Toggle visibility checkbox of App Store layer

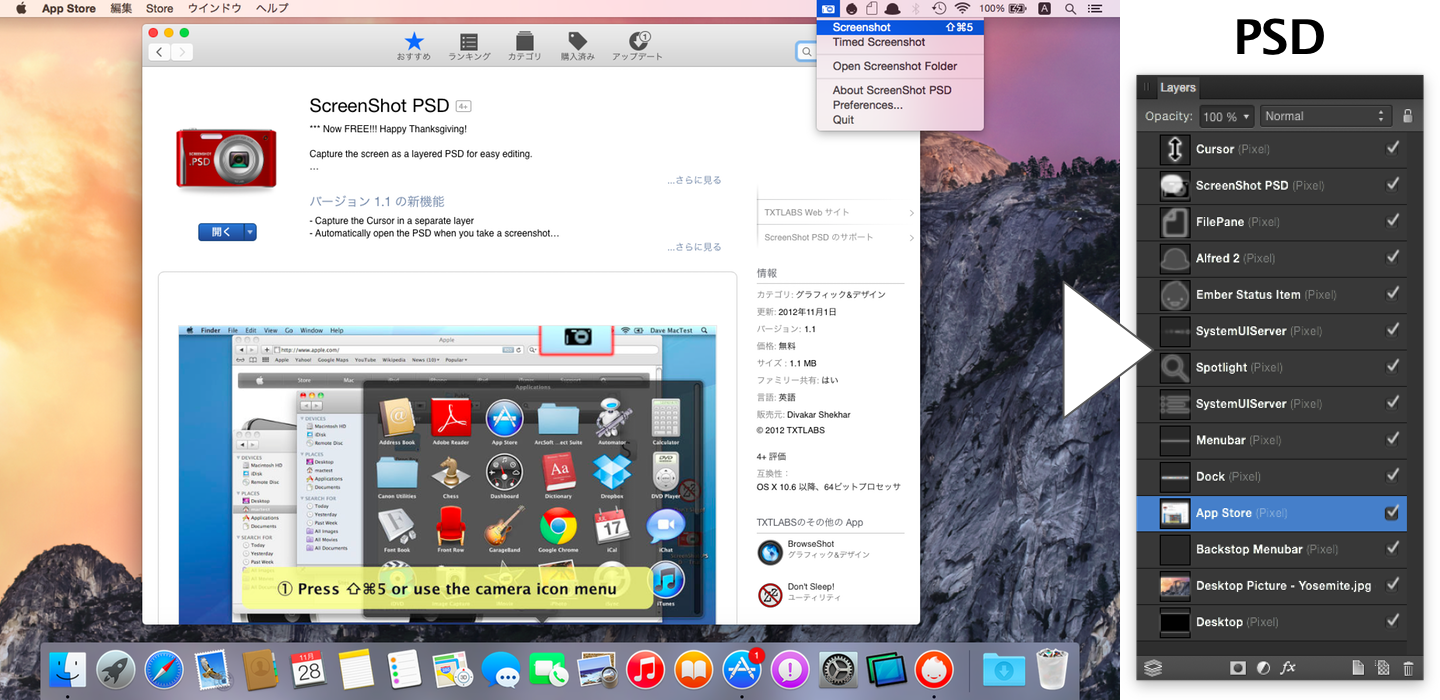point(1392,513)
